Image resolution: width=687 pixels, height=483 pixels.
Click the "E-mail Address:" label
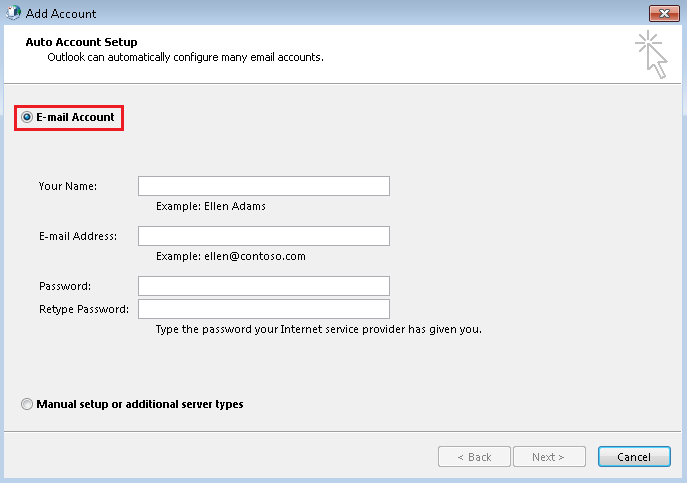(x=78, y=236)
